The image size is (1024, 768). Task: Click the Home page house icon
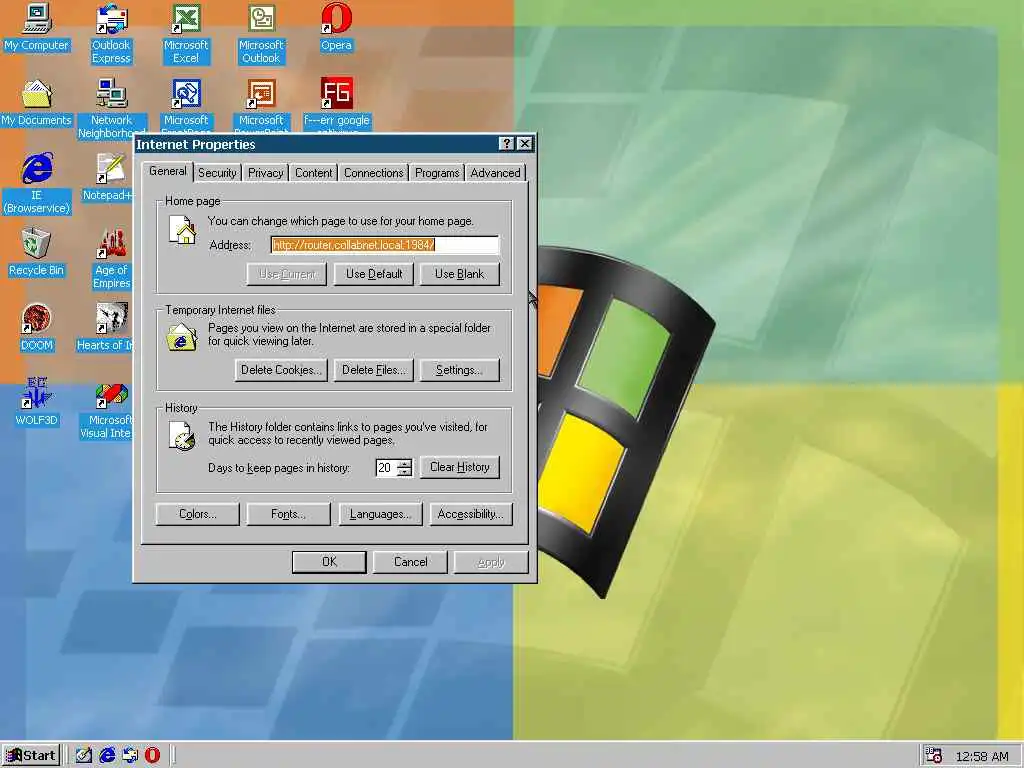click(183, 230)
